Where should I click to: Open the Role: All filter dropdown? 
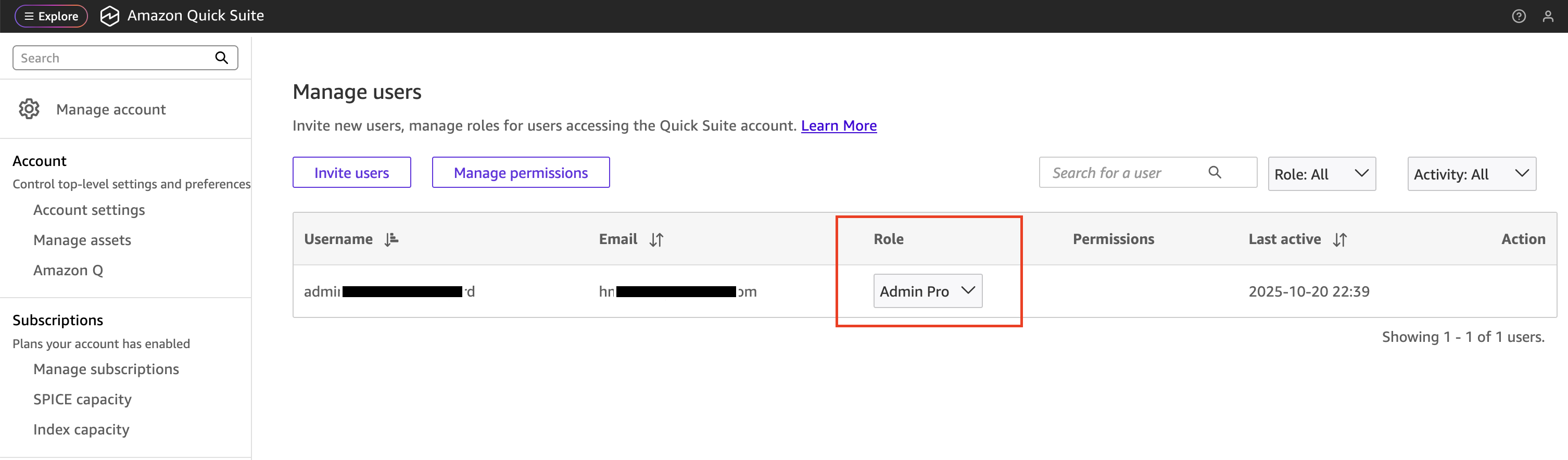(x=1321, y=174)
